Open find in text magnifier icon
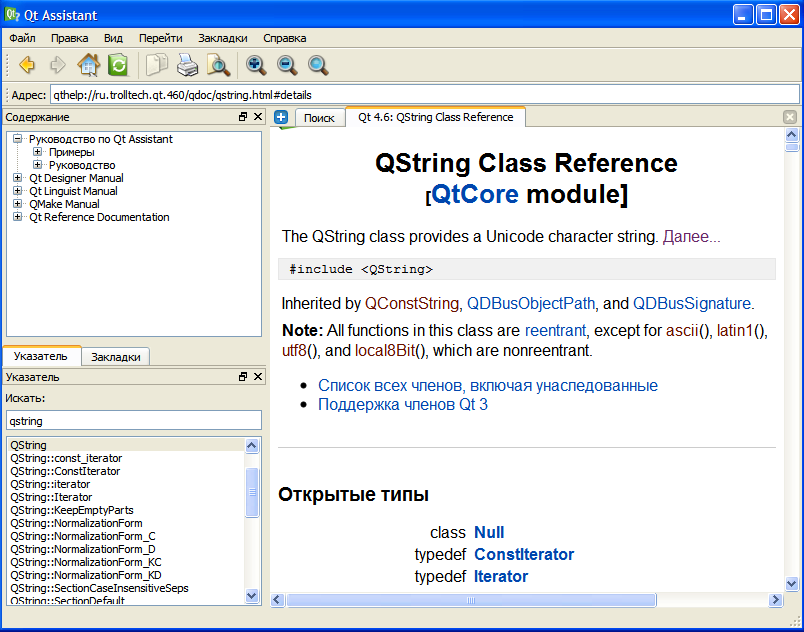 tap(218, 66)
